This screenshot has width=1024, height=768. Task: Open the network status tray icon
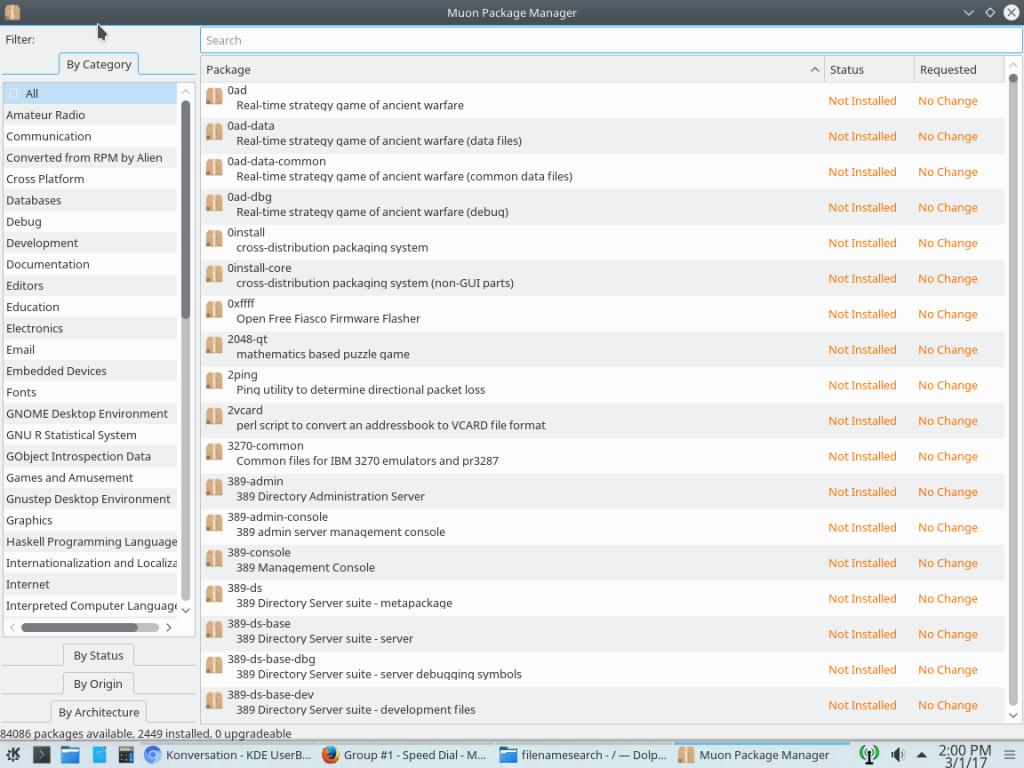point(868,755)
